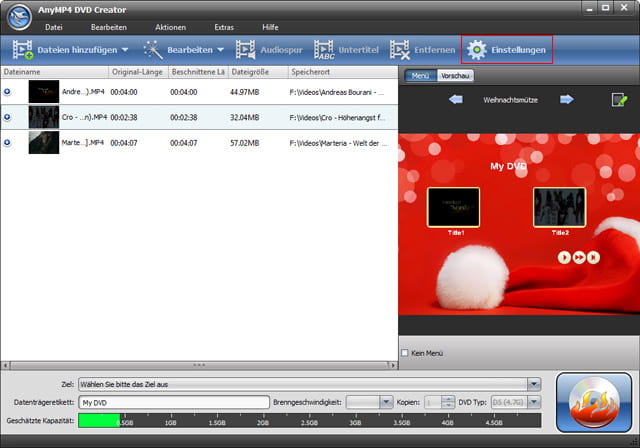Click the Untertitel ABC toolbar icon
The image size is (640, 448).
[x=324, y=50]
